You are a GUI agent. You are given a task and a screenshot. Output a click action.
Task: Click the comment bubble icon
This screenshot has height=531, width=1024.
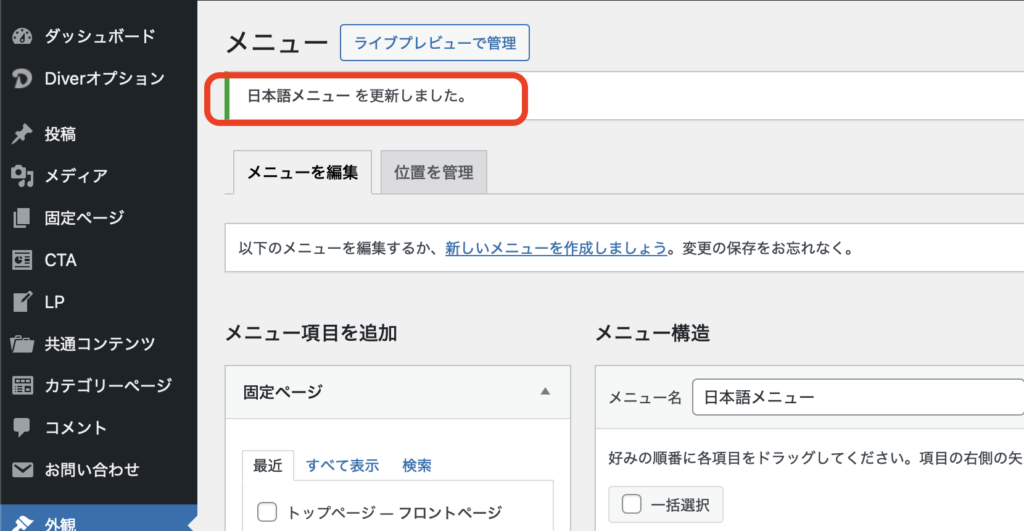[x=22, y=428]
